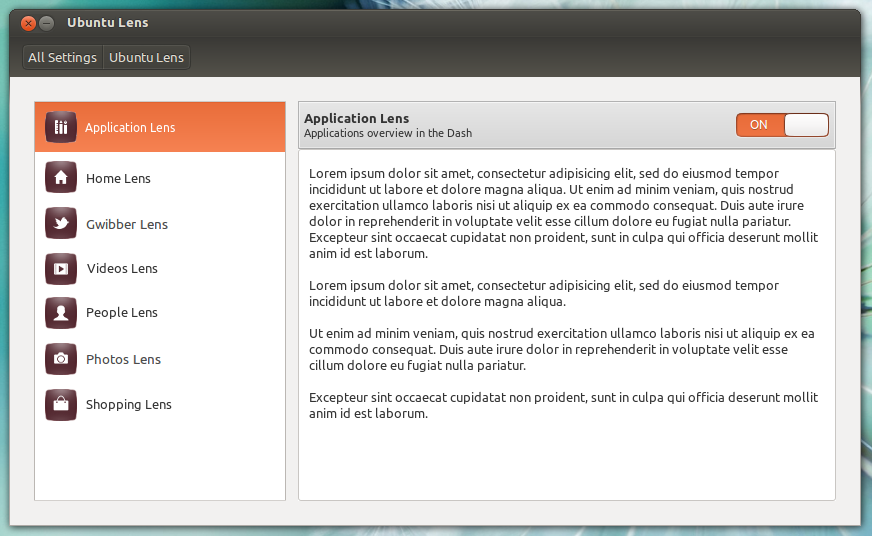The height and width of the screenshot is (536, 872).
Task: Go back to All Settings
Action: [62, 58]
